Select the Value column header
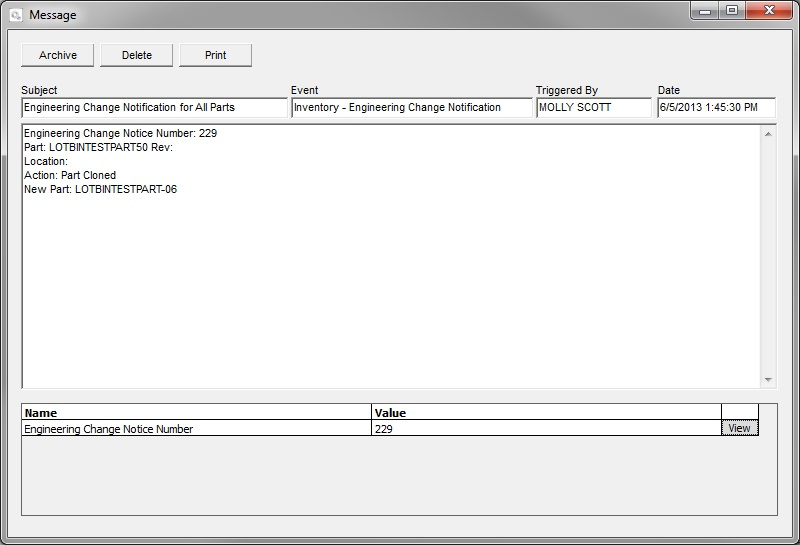The image size is (800, 545). (x=546, y=412)
